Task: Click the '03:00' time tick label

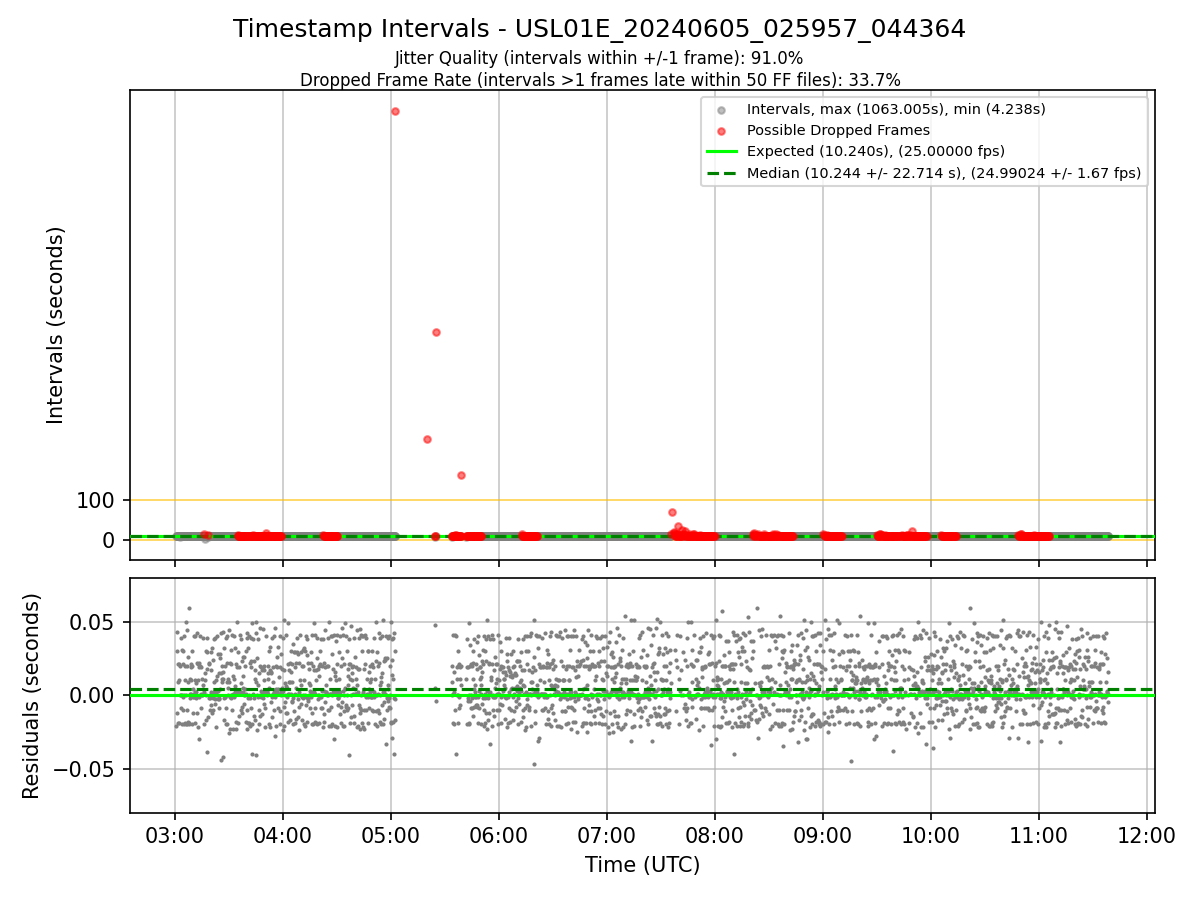Action: click(175, 836)
